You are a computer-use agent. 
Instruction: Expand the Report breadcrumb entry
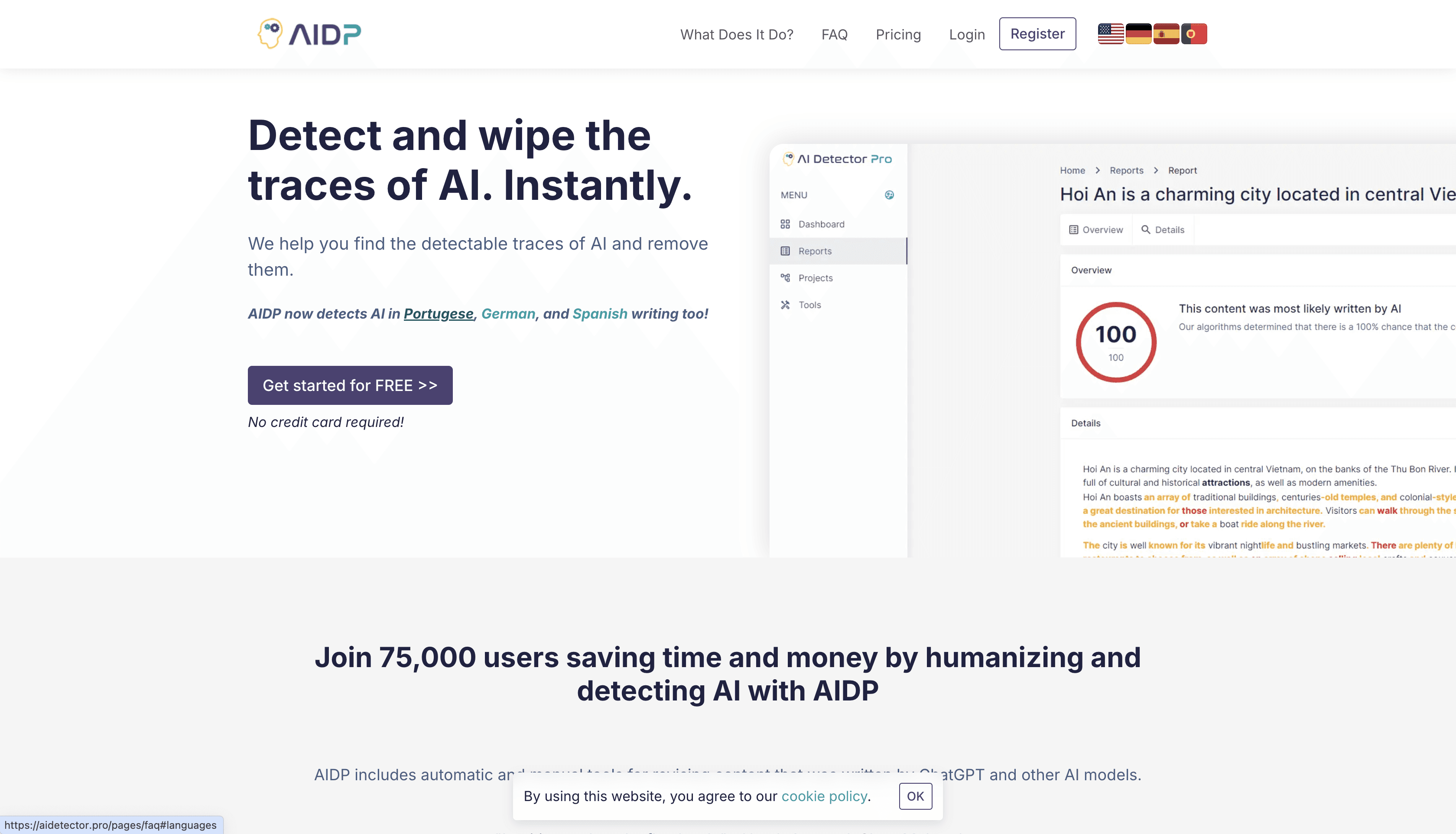pos(1183,170)
